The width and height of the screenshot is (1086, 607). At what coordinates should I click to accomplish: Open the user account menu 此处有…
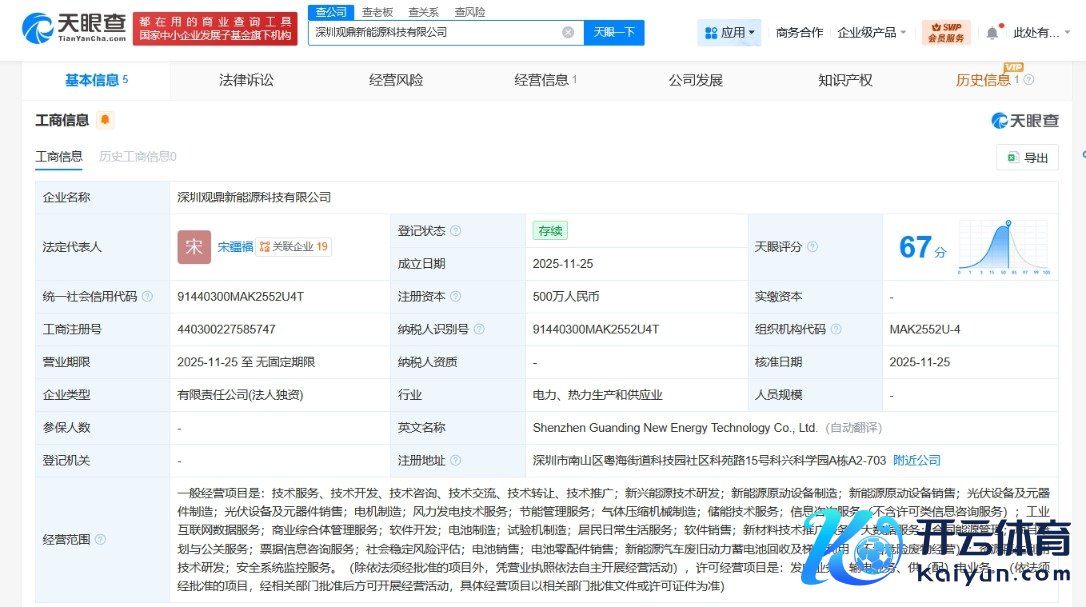tap(1041, 32)
